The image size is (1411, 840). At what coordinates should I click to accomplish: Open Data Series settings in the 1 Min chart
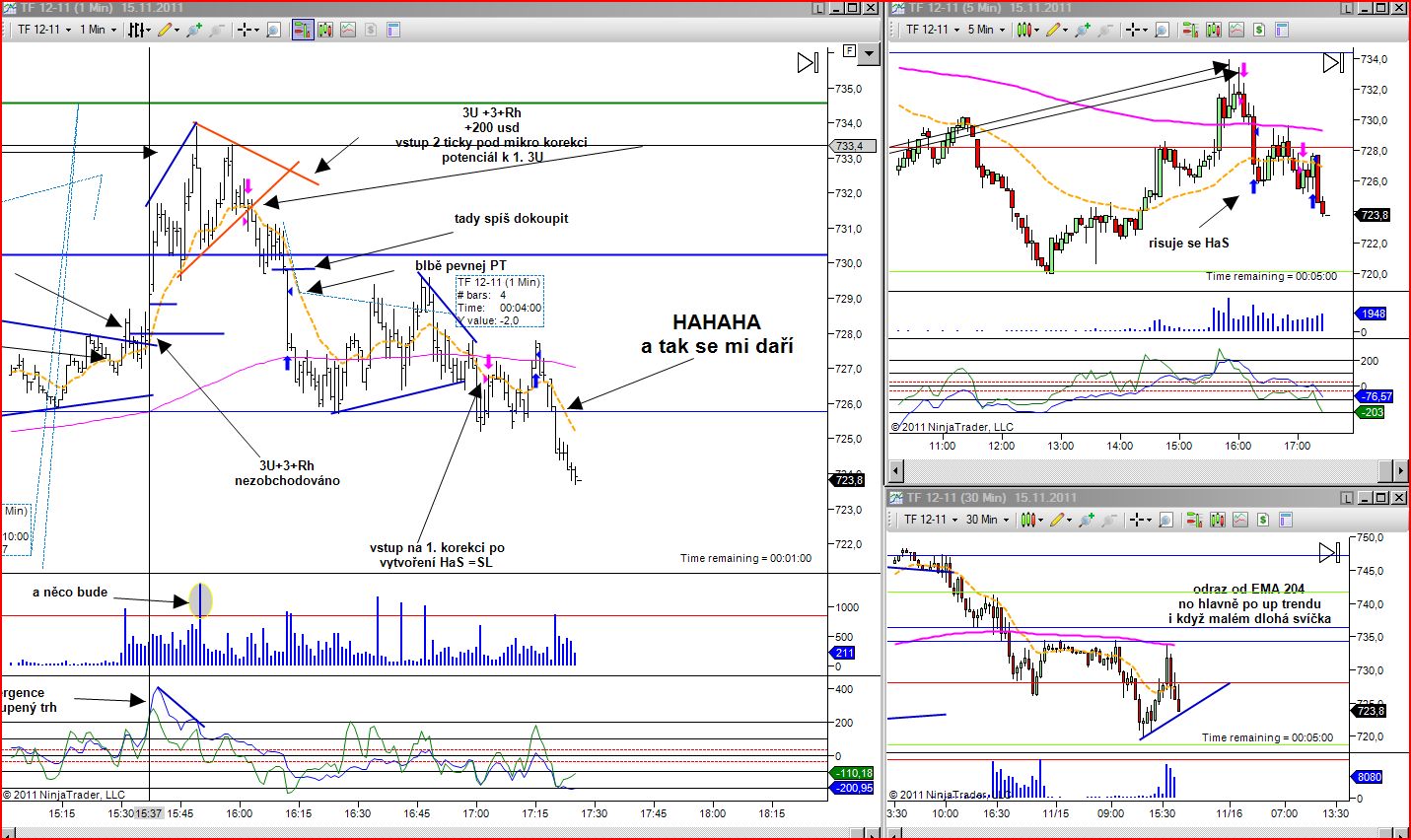click(x=326, y=30)
